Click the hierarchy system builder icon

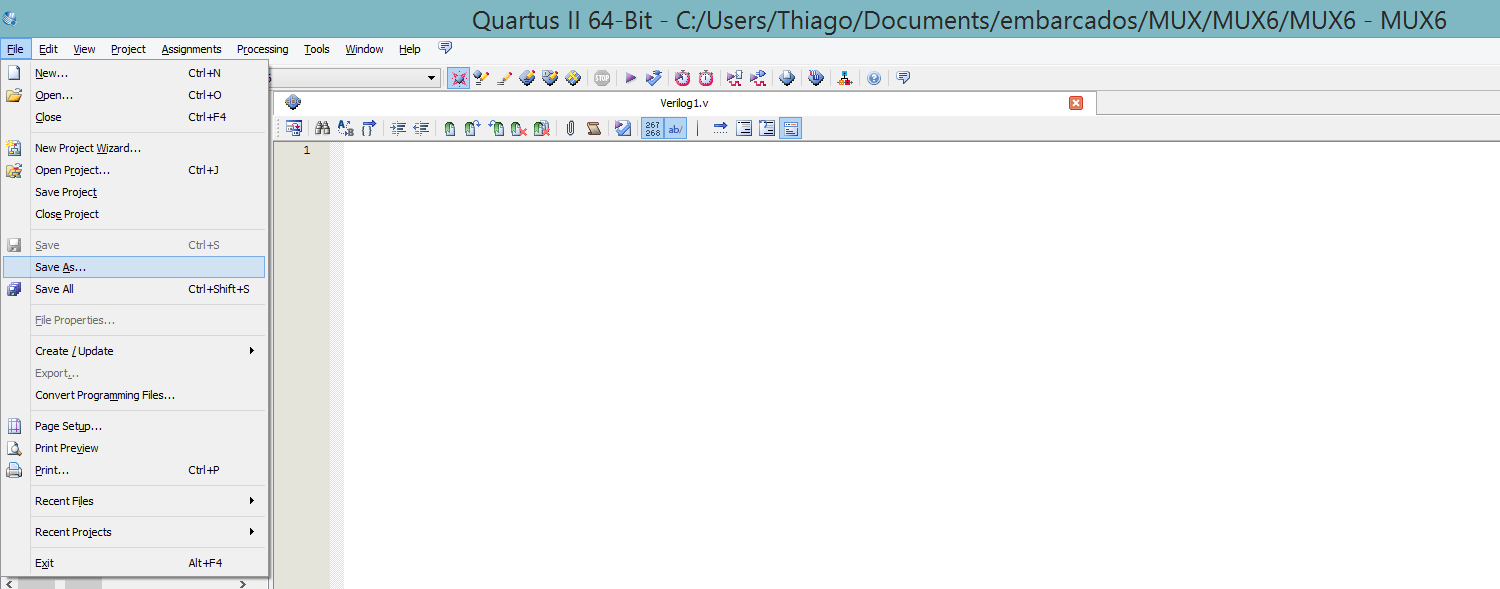pyautogui.click(x=845, y=78)
